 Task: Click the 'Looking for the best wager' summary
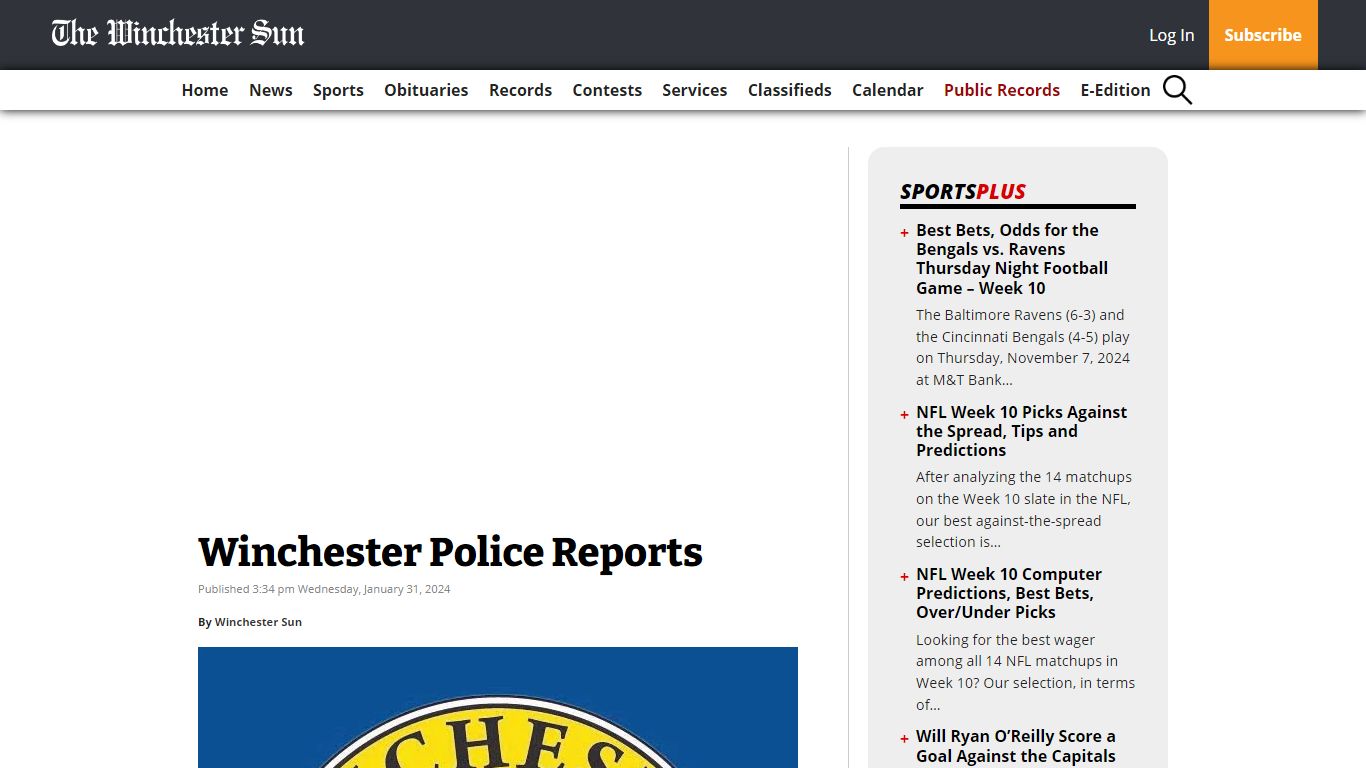(x=1025, y=672)
